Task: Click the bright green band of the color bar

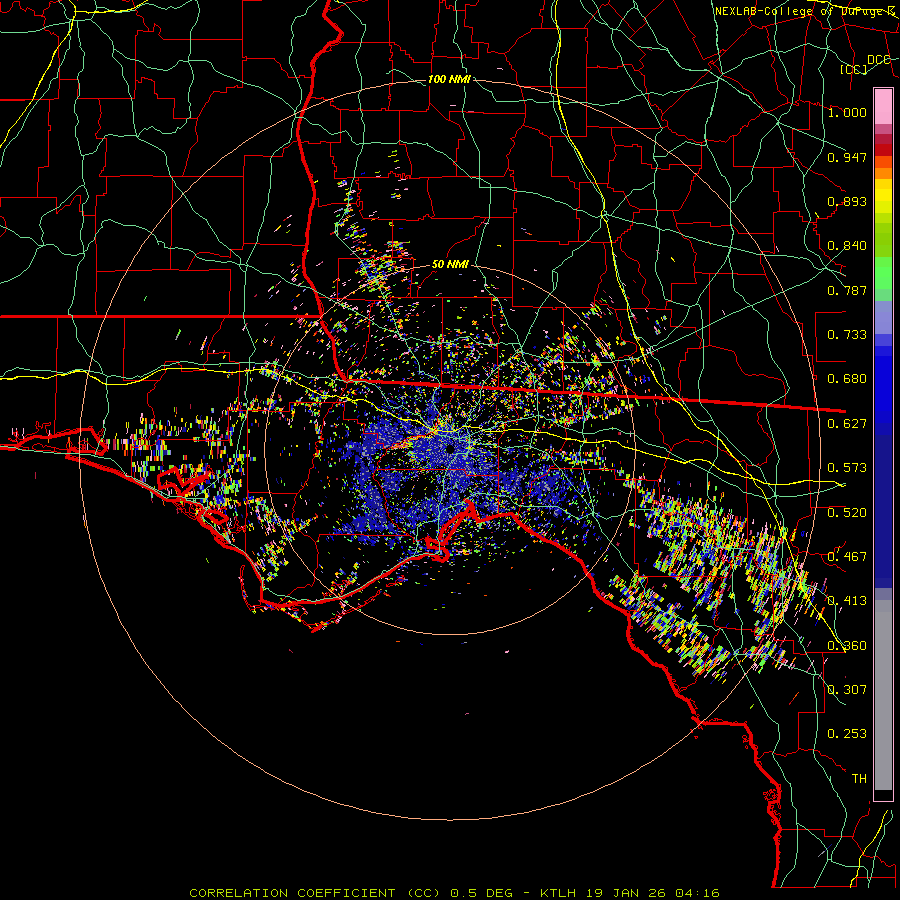Action: [x=883, y=273]
